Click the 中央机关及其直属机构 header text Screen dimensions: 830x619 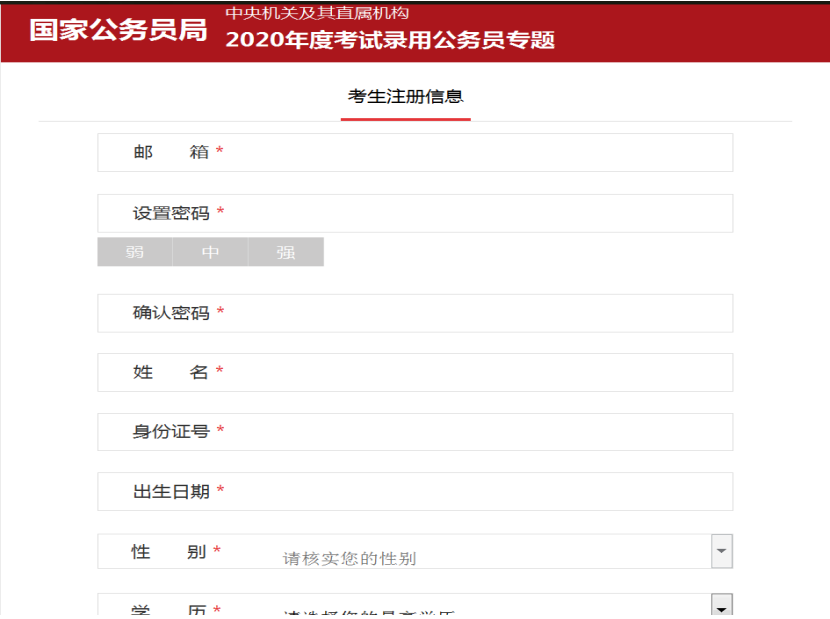pos(317,13)
